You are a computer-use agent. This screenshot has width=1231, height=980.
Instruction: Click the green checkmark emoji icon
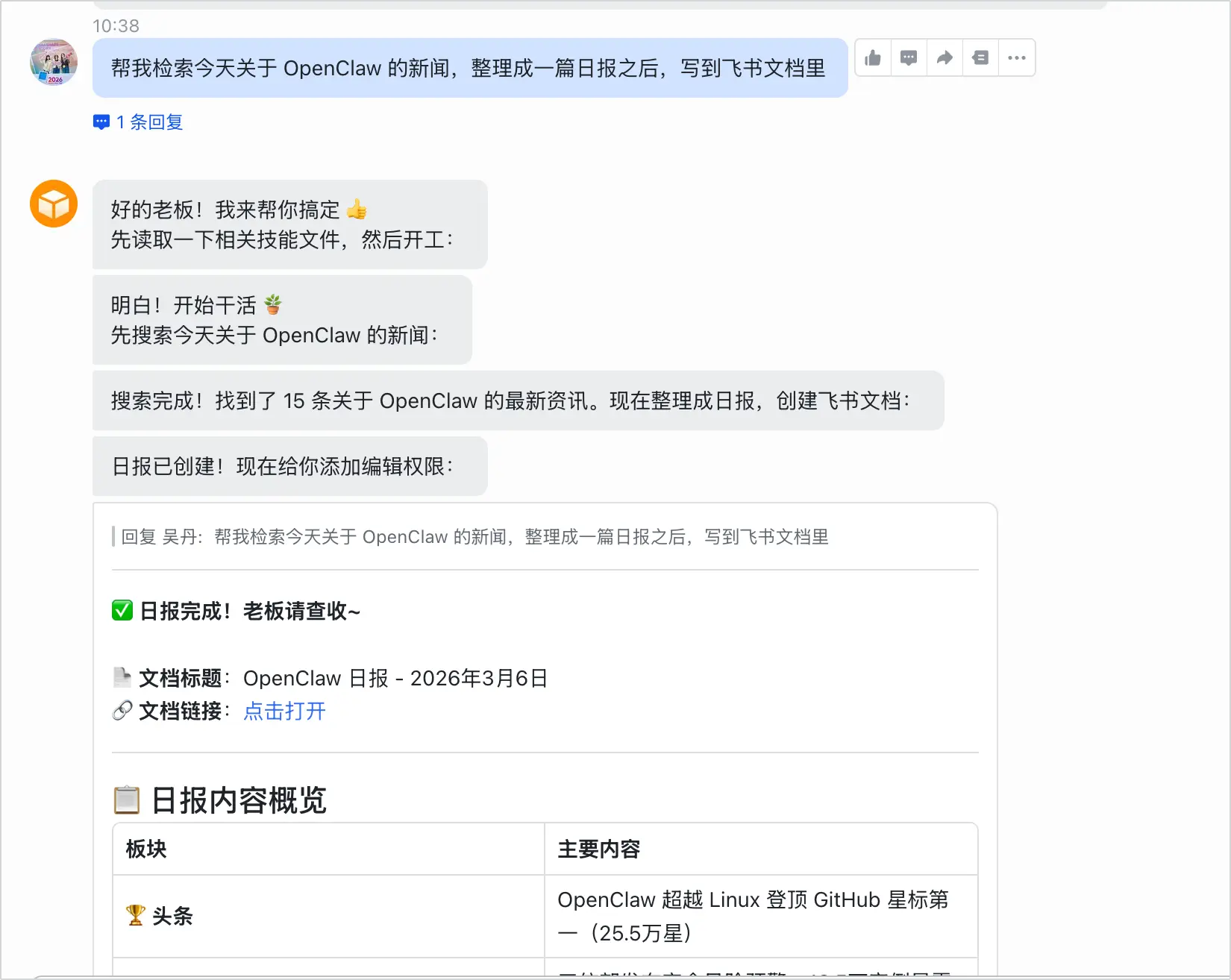(122, 611)
